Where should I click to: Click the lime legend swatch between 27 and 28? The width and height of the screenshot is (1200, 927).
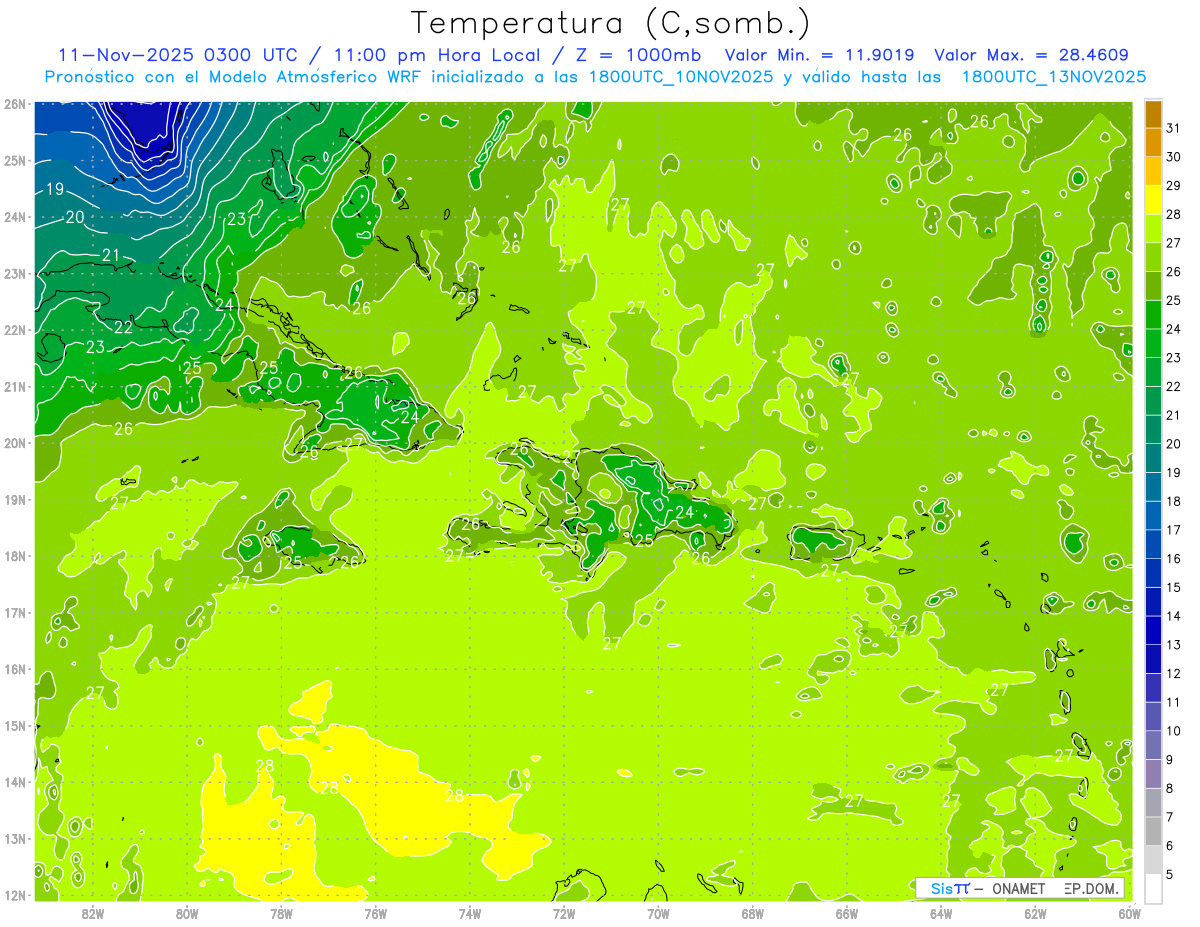click(x=1153, y=229)
